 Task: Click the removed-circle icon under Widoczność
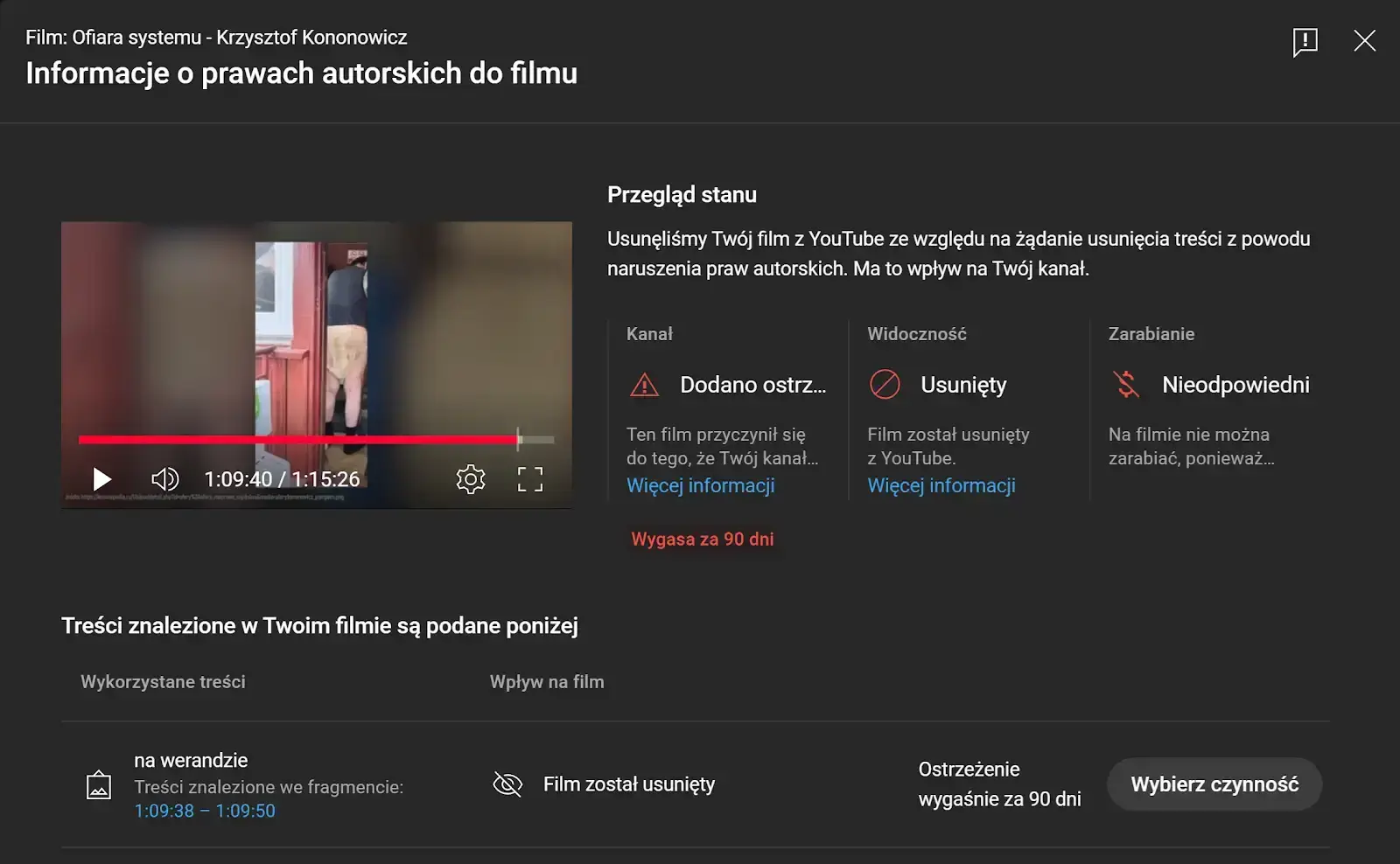coord(885,384)
